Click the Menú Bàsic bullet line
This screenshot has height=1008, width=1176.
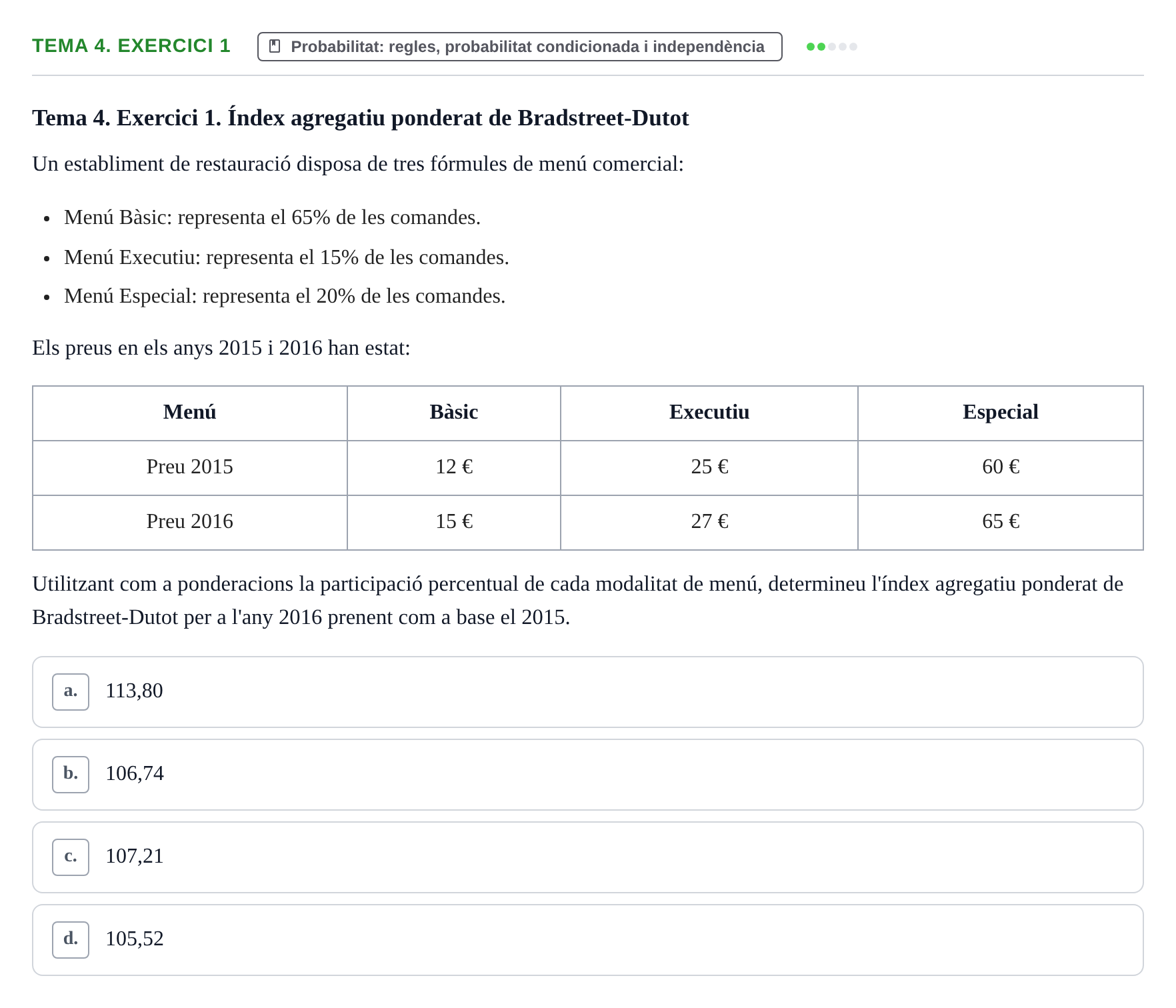272,217
